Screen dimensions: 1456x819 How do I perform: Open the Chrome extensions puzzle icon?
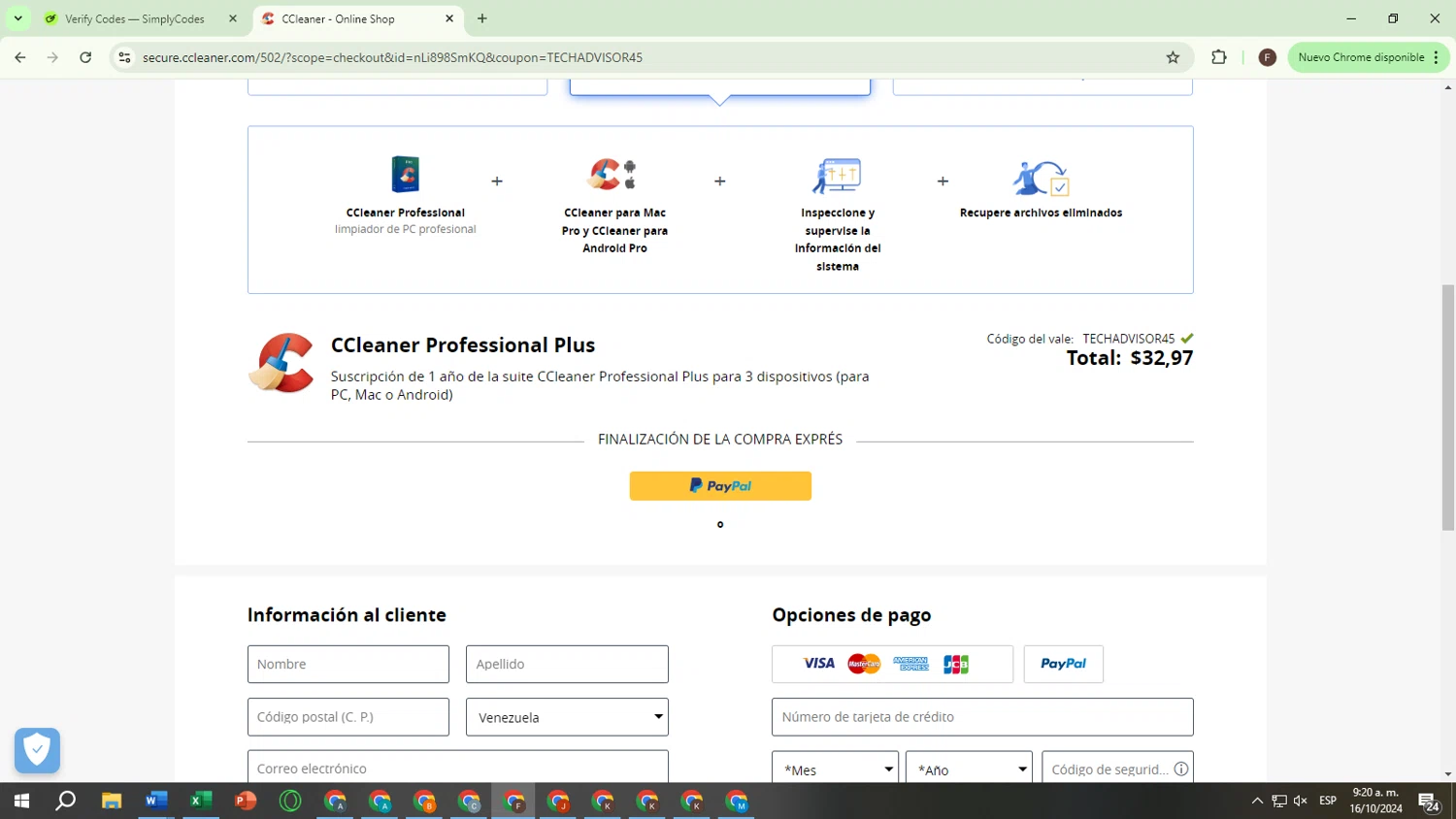1219,57
